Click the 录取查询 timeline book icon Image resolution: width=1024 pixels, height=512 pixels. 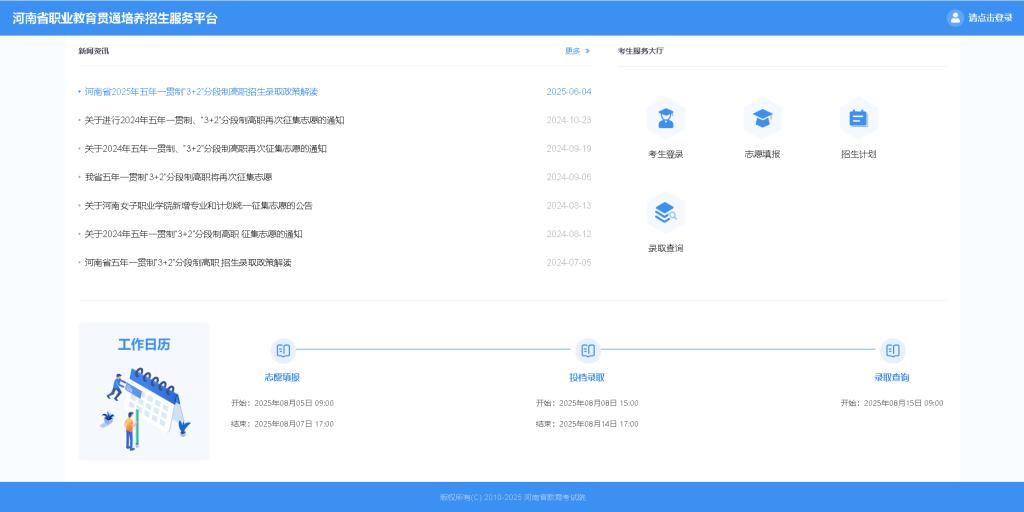[892, 351]
